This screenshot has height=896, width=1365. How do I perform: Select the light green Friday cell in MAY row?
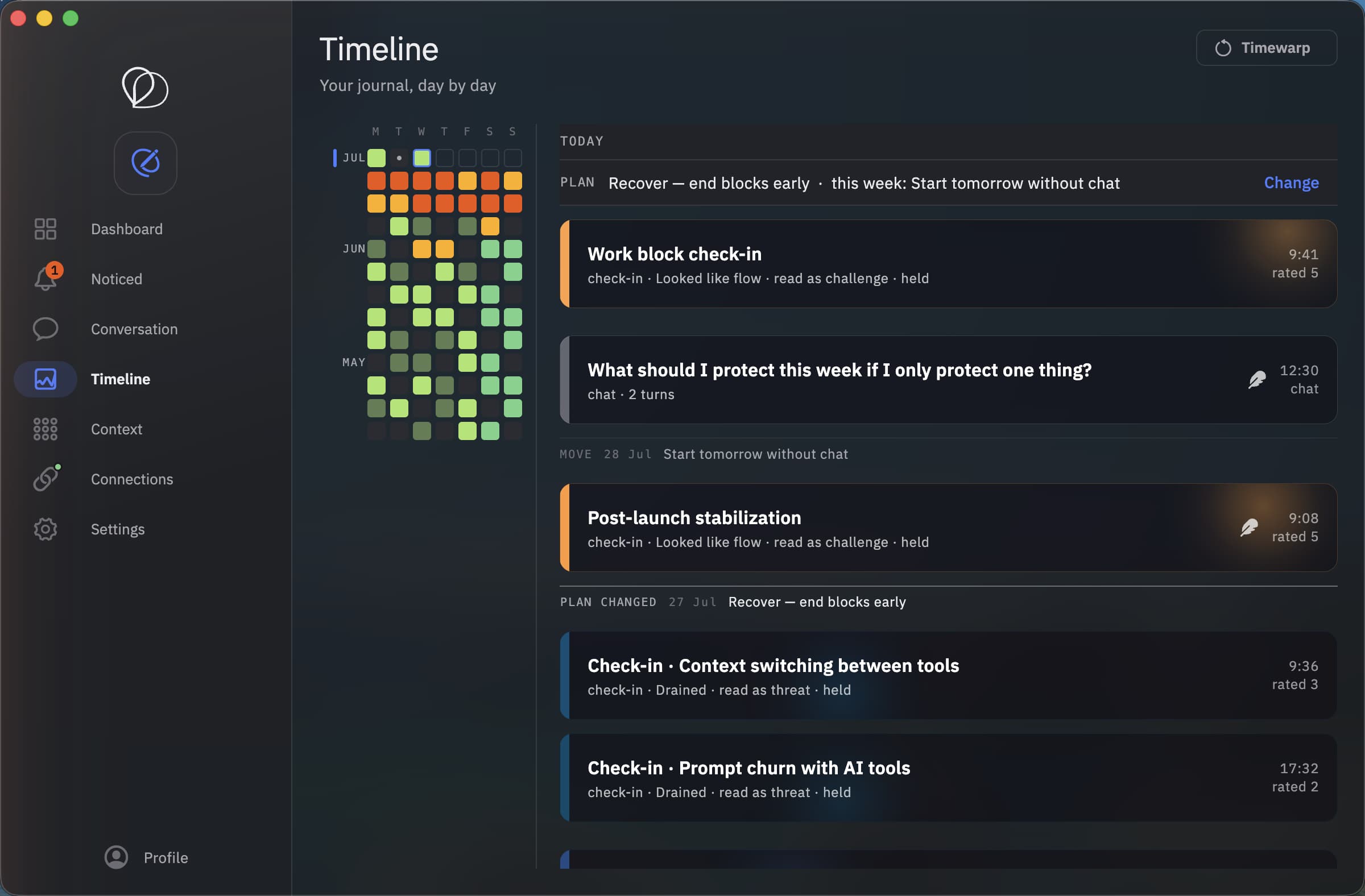467,362
